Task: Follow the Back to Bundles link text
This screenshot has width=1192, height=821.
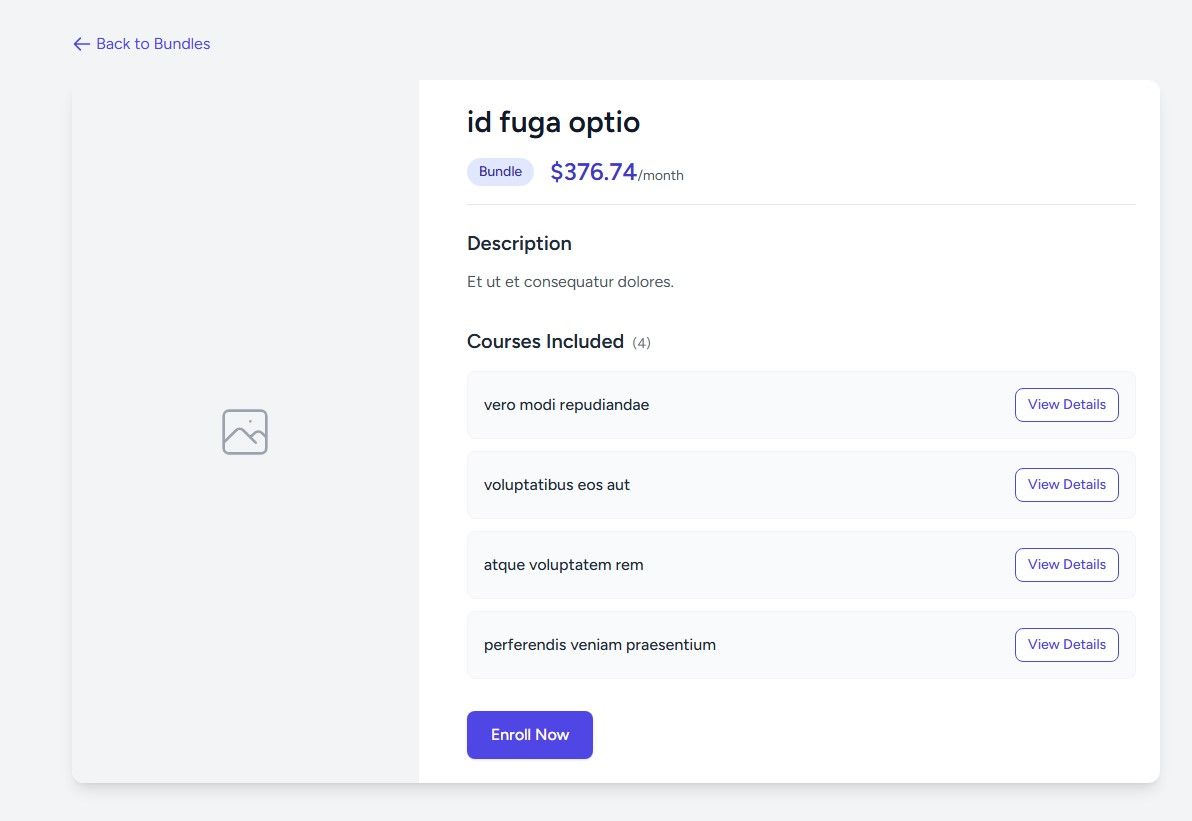Action: pyautogui.click(x=153, y=44)
